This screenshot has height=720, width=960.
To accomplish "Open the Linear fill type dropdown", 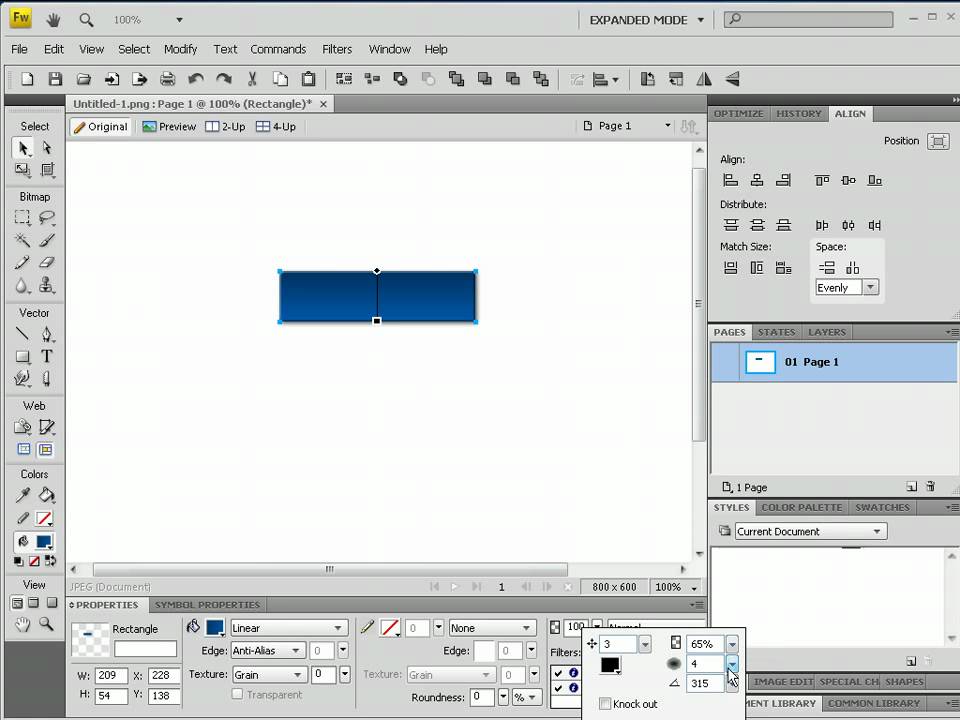I will click(x=289, y=628).
